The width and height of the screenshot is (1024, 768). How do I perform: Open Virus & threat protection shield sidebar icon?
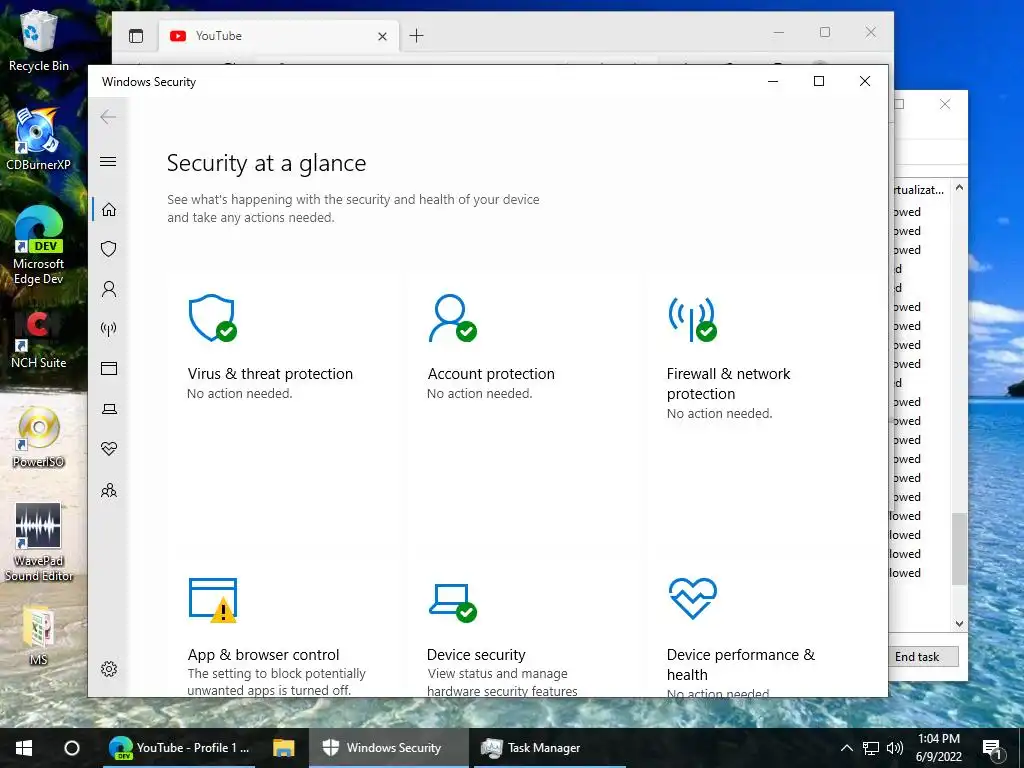[109, 249]
